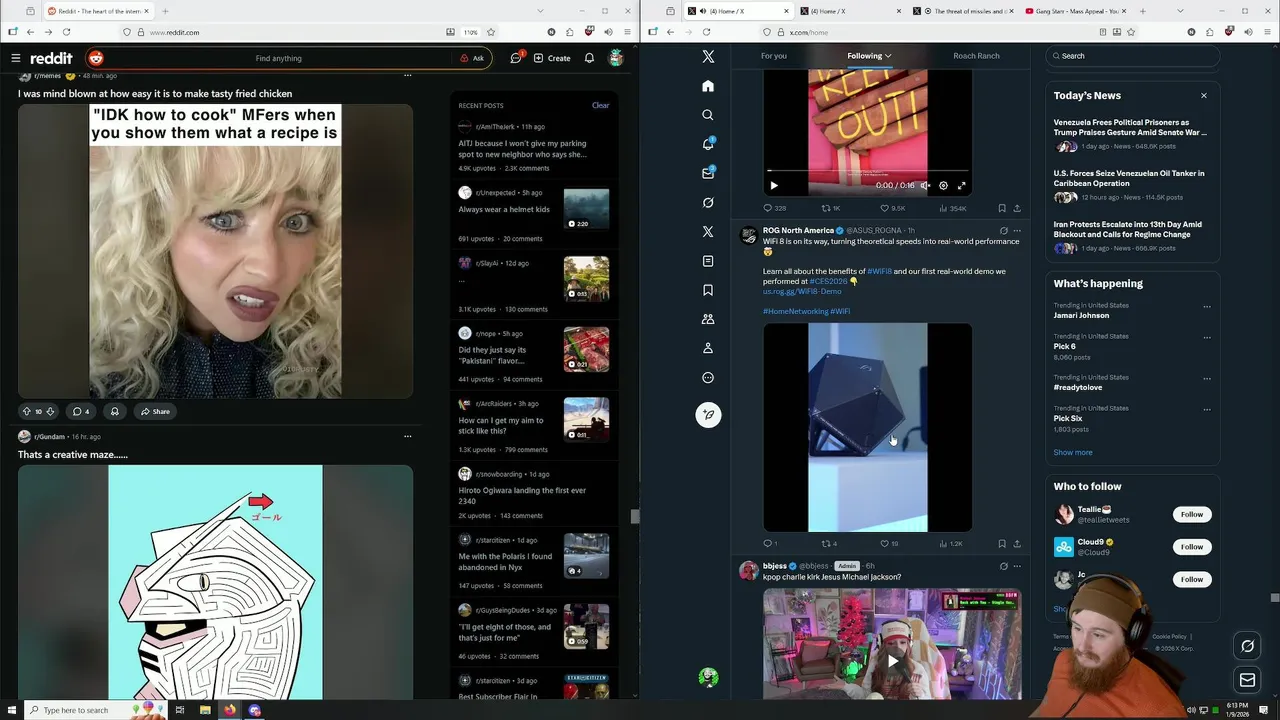Open floating Messages drawer button bottom right
The width and height of the screenshot is (1280, 720).
point(1247,681)
